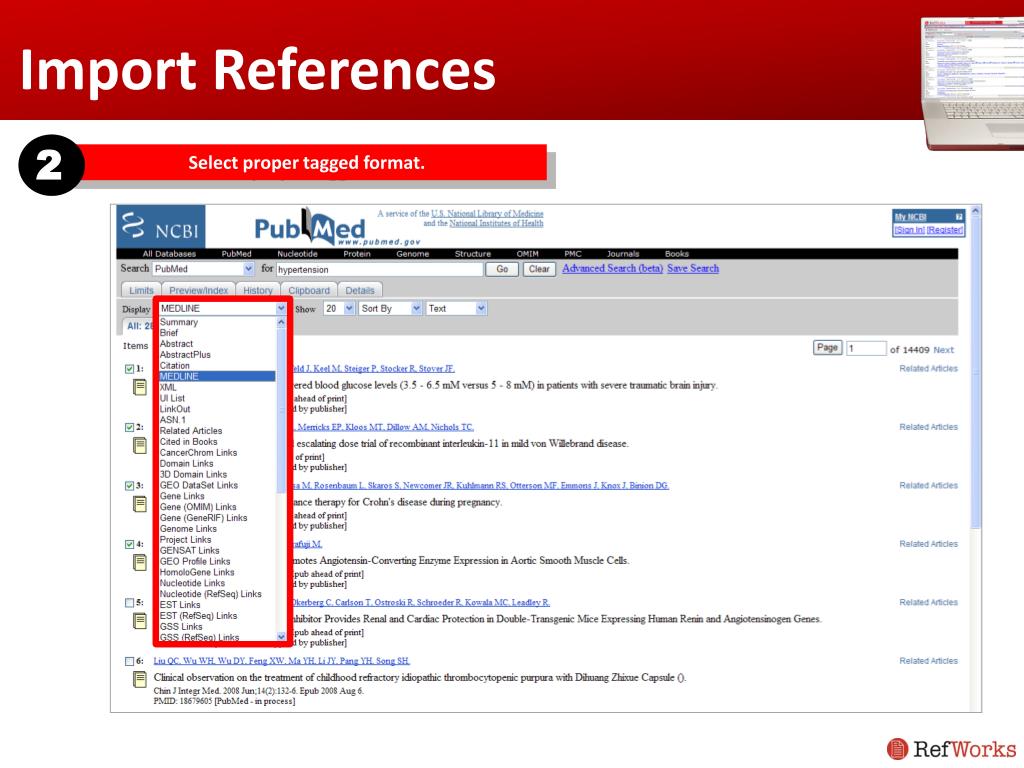1024x768 pixels.
Task: Open the Limits tab
Action: coord(141,290)
